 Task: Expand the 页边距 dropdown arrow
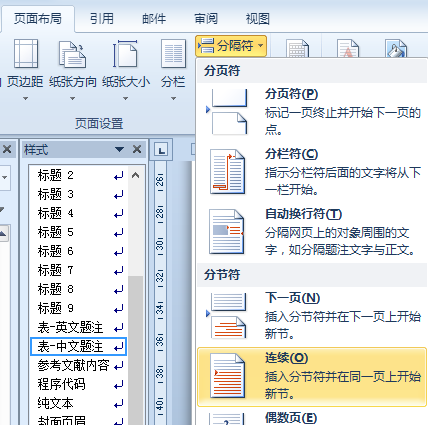[25, 99]
